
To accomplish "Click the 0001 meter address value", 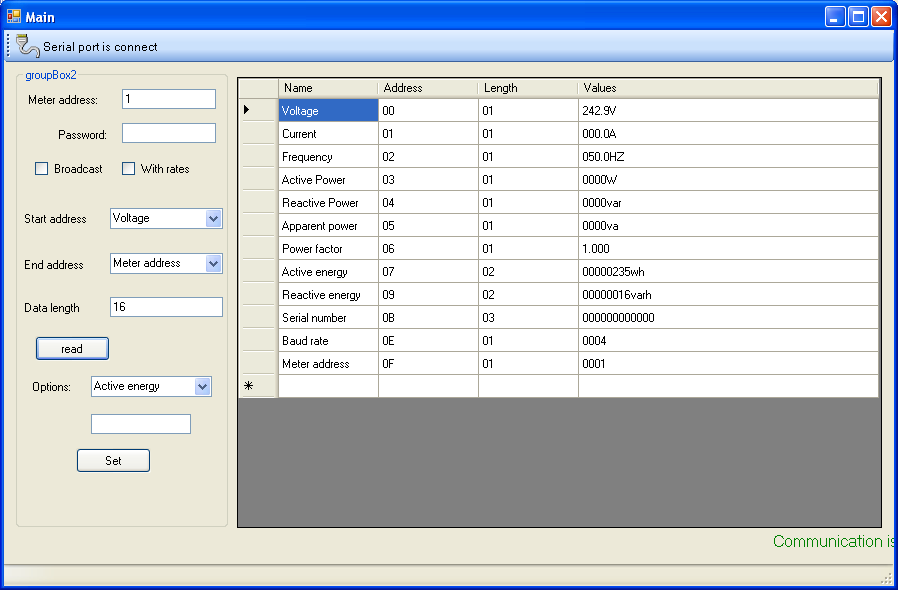I will point(728,363).
